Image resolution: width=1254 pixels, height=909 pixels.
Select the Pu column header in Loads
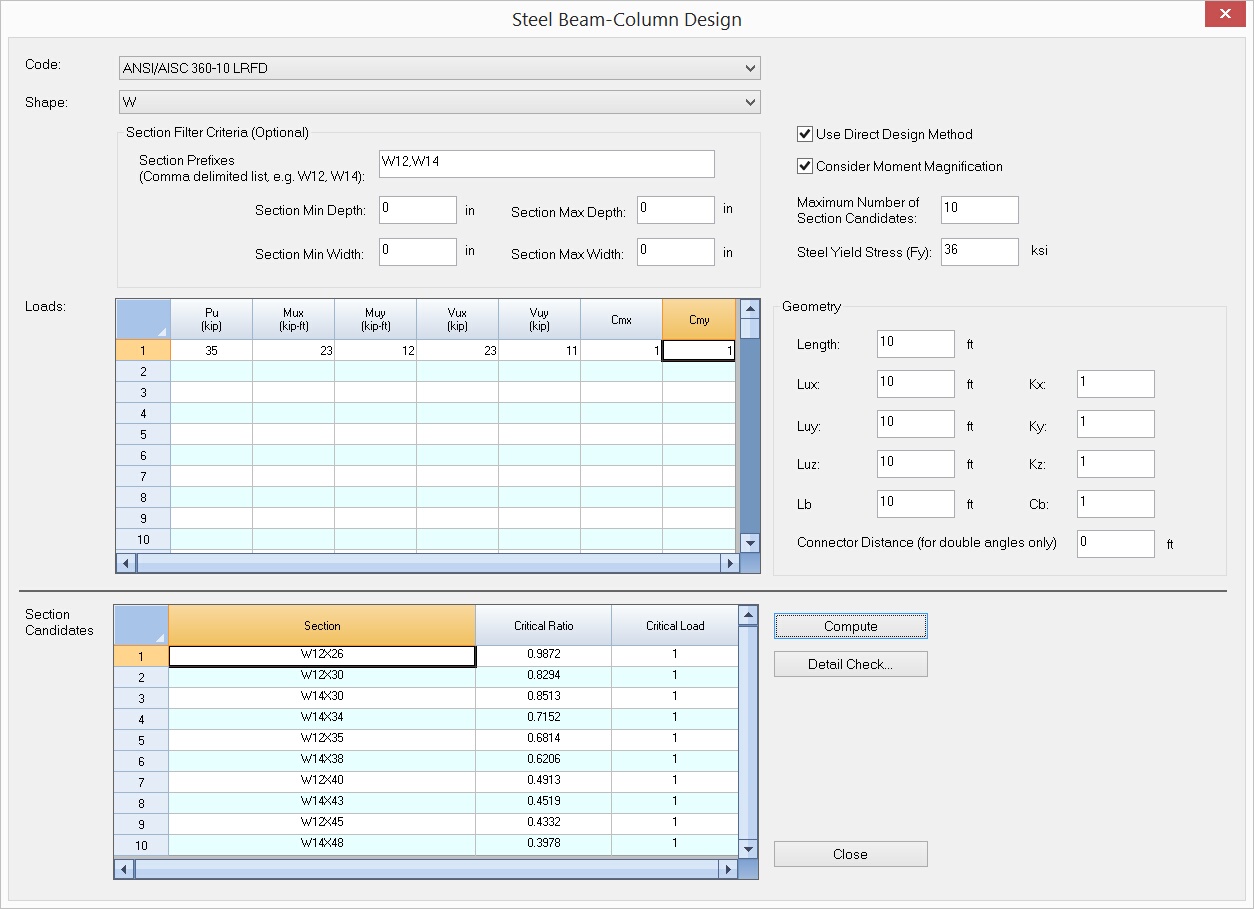click(211, 319)
